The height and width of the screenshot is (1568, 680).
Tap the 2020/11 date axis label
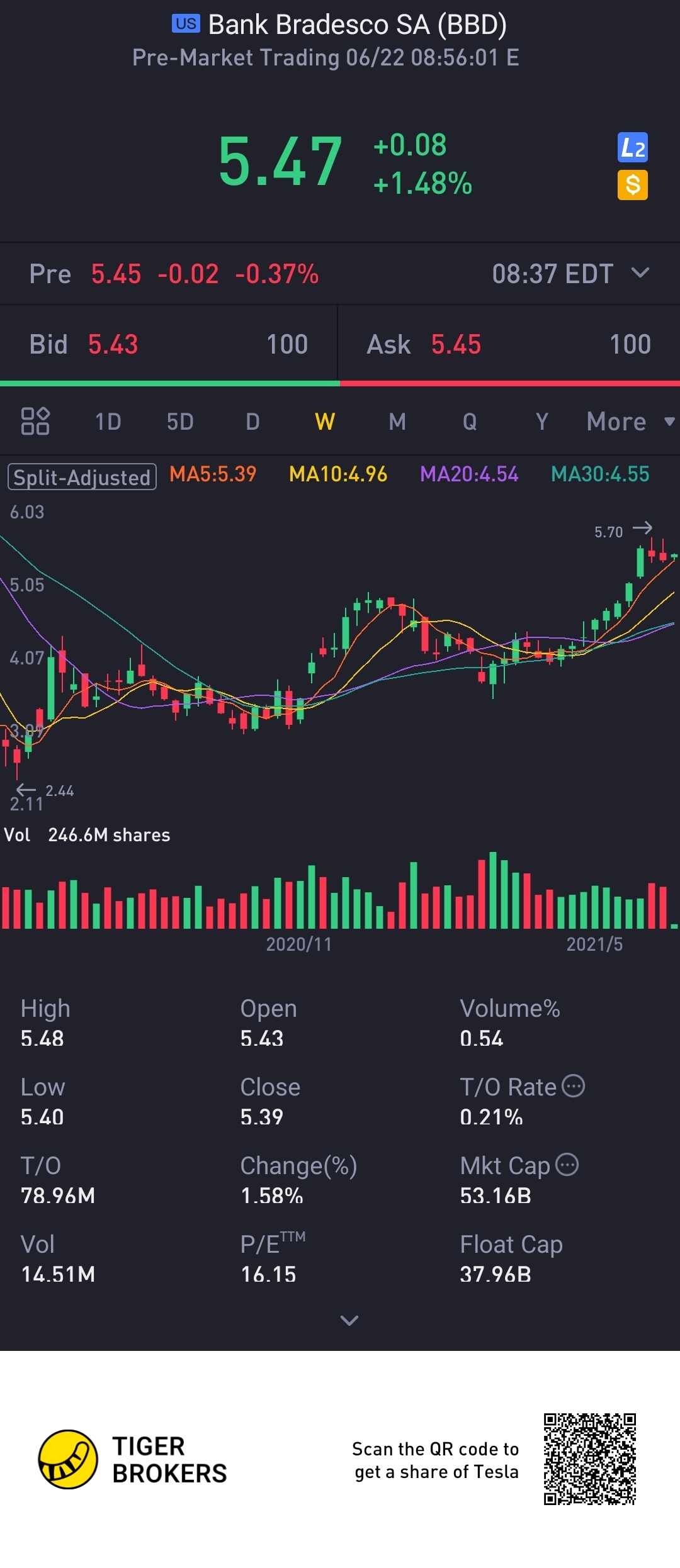pos(298,944)
